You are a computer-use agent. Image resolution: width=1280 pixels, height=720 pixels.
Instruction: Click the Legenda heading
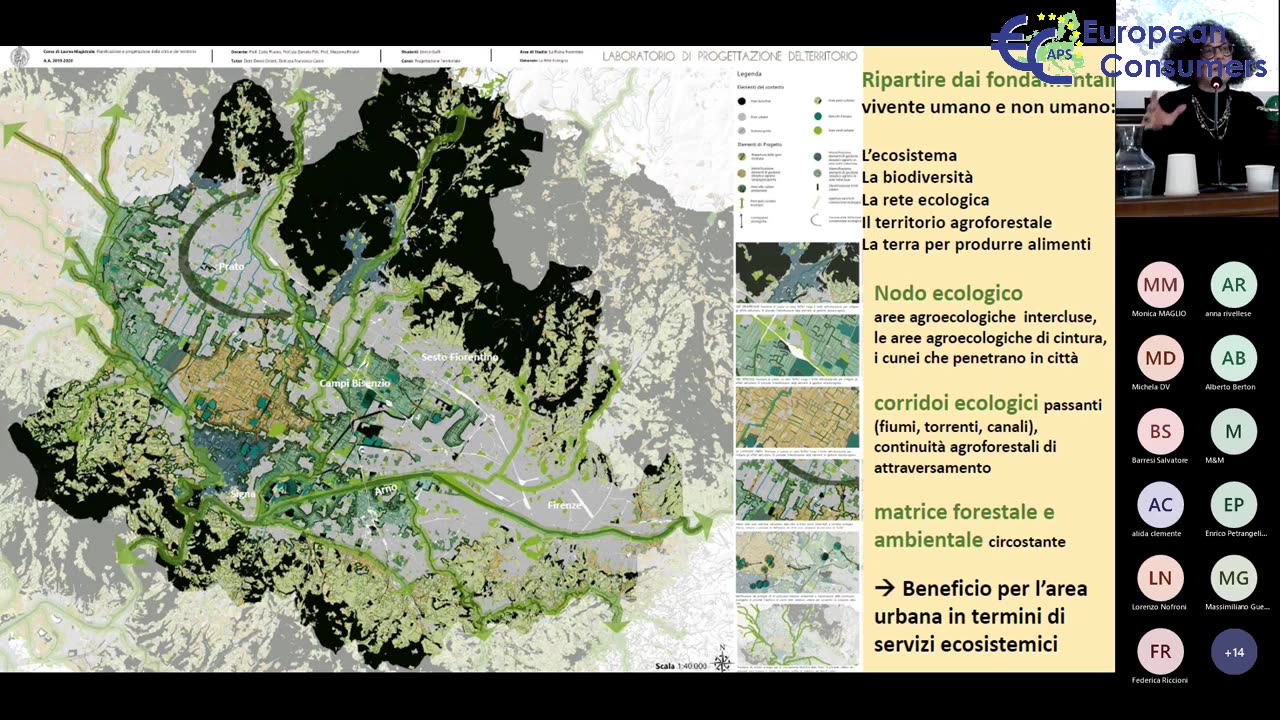pyautogui.click(x=750, y=74)
